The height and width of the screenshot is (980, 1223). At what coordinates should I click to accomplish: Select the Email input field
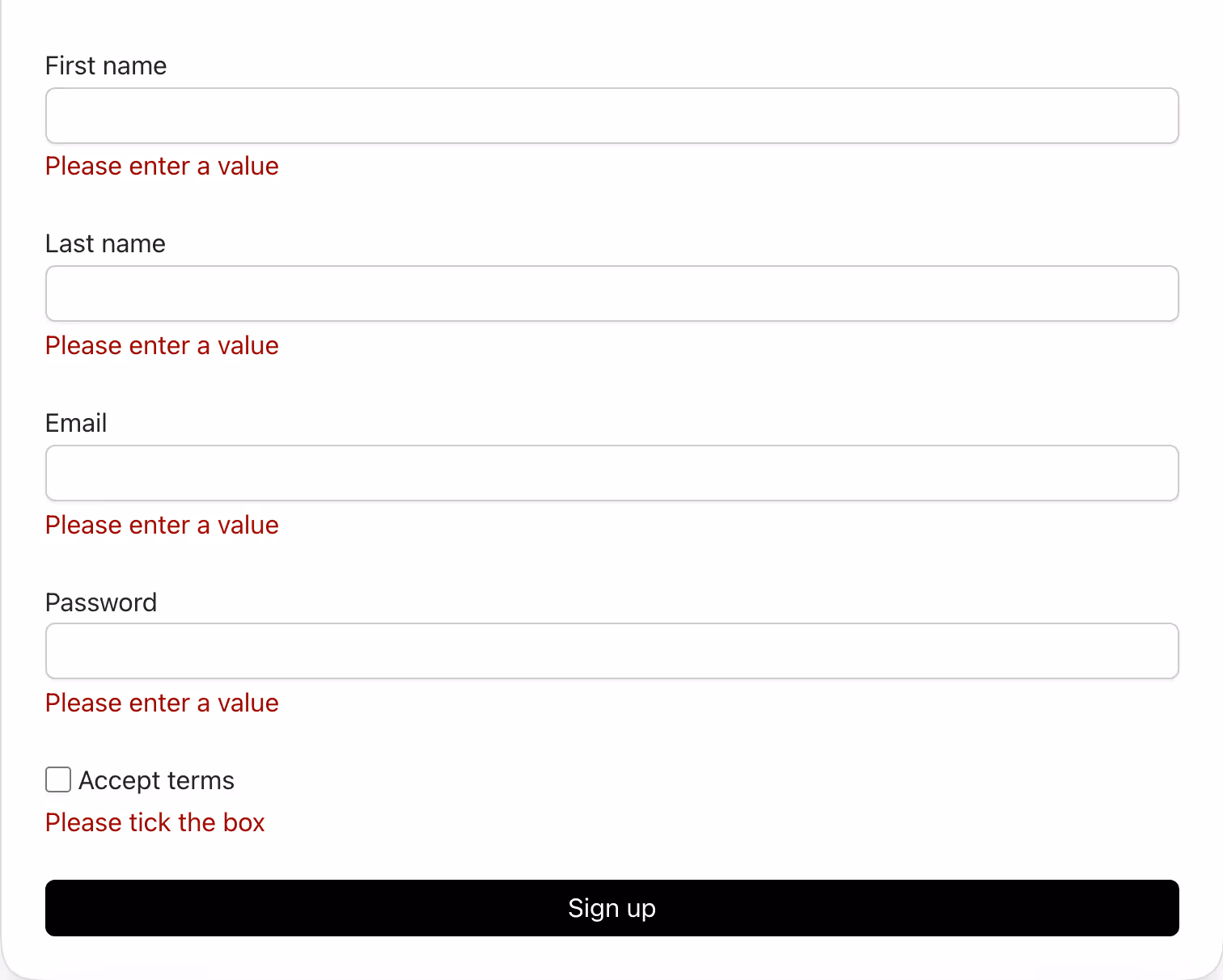[x=611, y=473]
